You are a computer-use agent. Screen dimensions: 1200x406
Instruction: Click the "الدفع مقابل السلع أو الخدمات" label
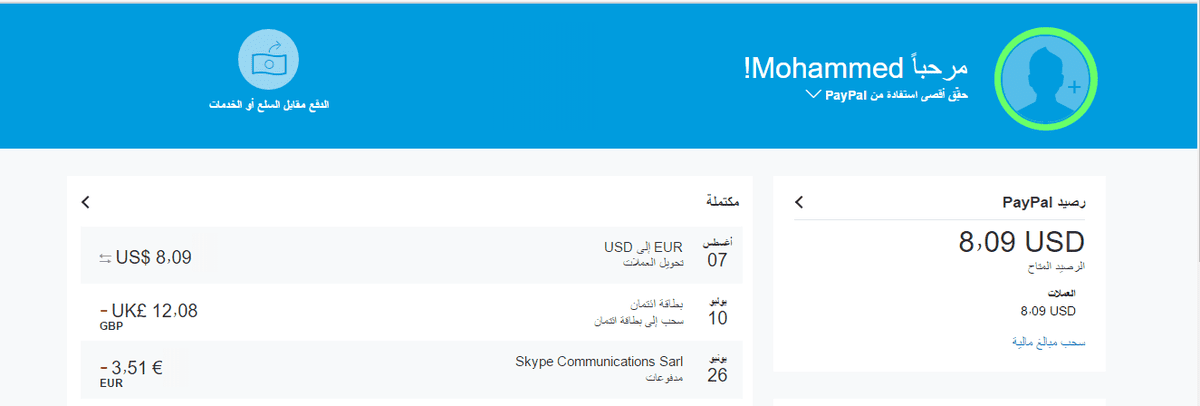268,105
